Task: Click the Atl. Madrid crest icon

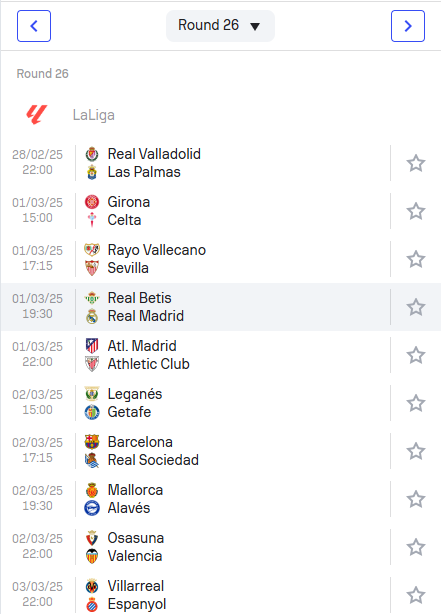Action: pyautogui.click(x=92, y=346)
